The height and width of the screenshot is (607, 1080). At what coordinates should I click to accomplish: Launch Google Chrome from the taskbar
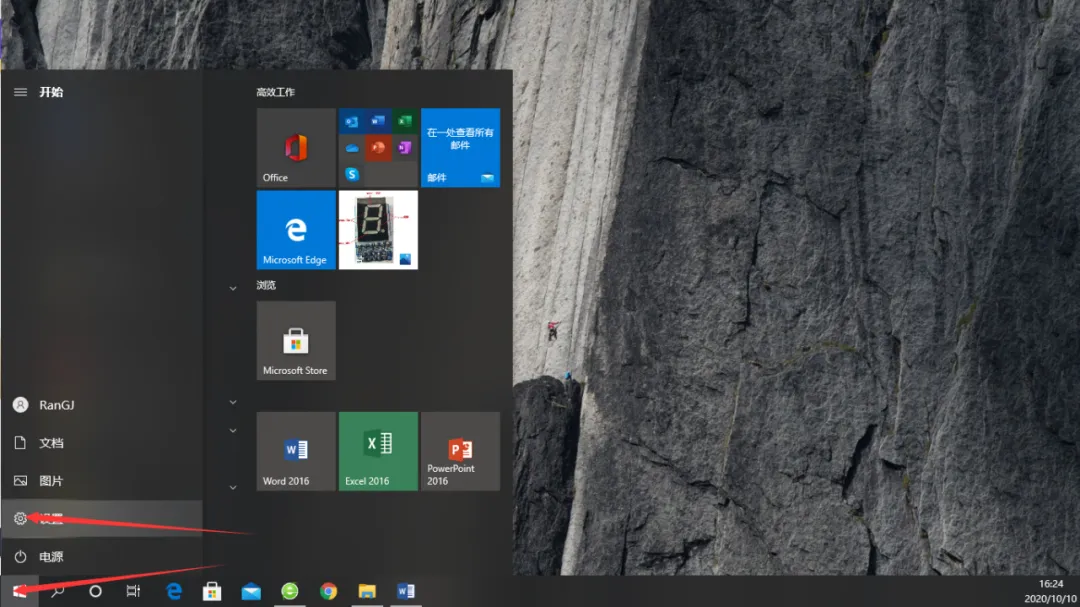(x=328, y=590)
